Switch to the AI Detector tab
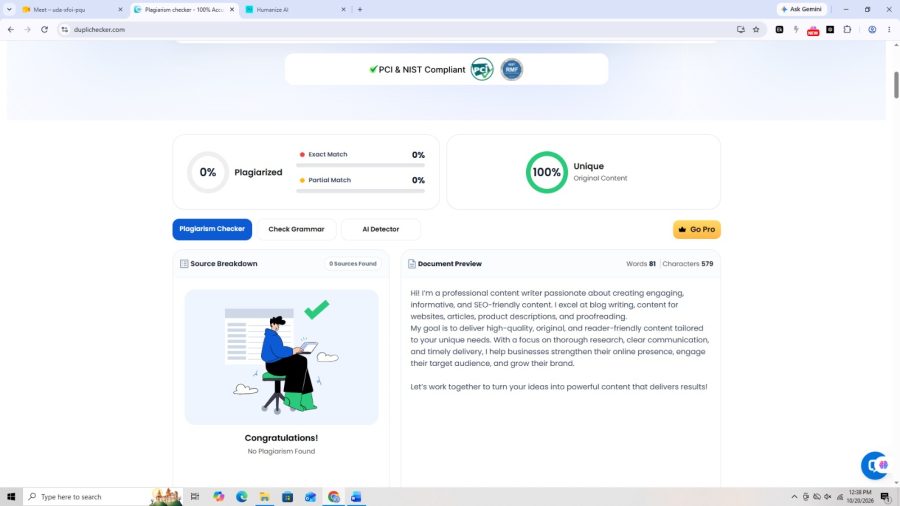The image size is (900, 506). click(381, 229)
